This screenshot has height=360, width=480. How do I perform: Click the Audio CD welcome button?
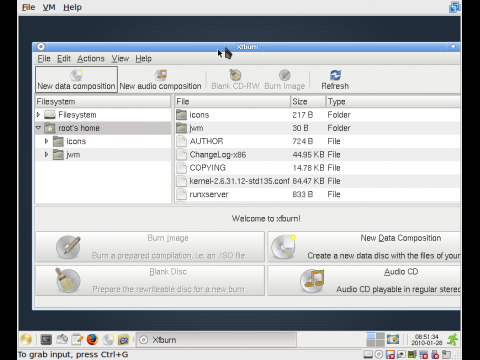tap(364, 280)
